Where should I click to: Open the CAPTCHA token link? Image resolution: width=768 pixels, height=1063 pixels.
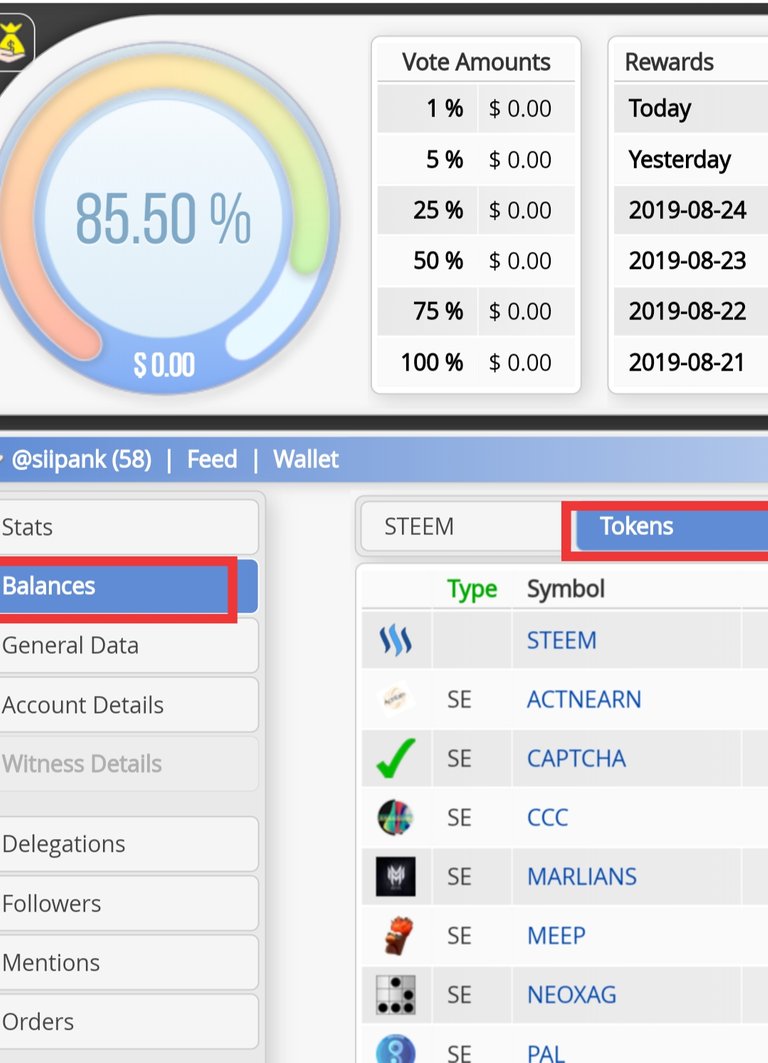576,758
